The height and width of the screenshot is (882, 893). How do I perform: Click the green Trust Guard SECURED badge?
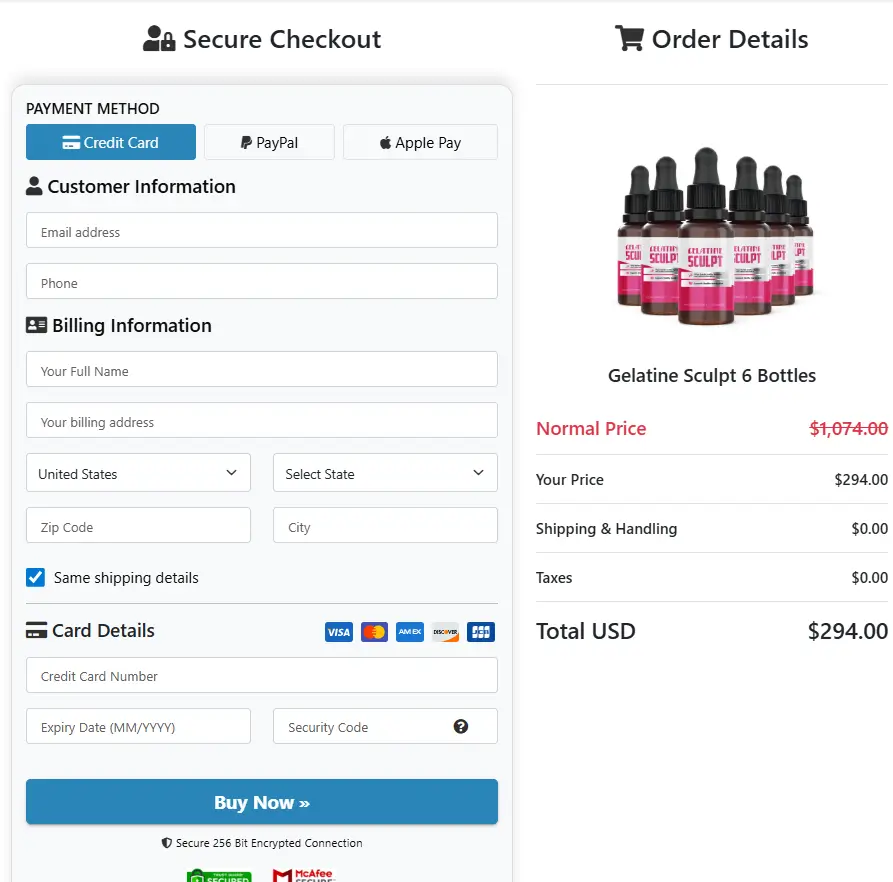[x=219, y=876]
